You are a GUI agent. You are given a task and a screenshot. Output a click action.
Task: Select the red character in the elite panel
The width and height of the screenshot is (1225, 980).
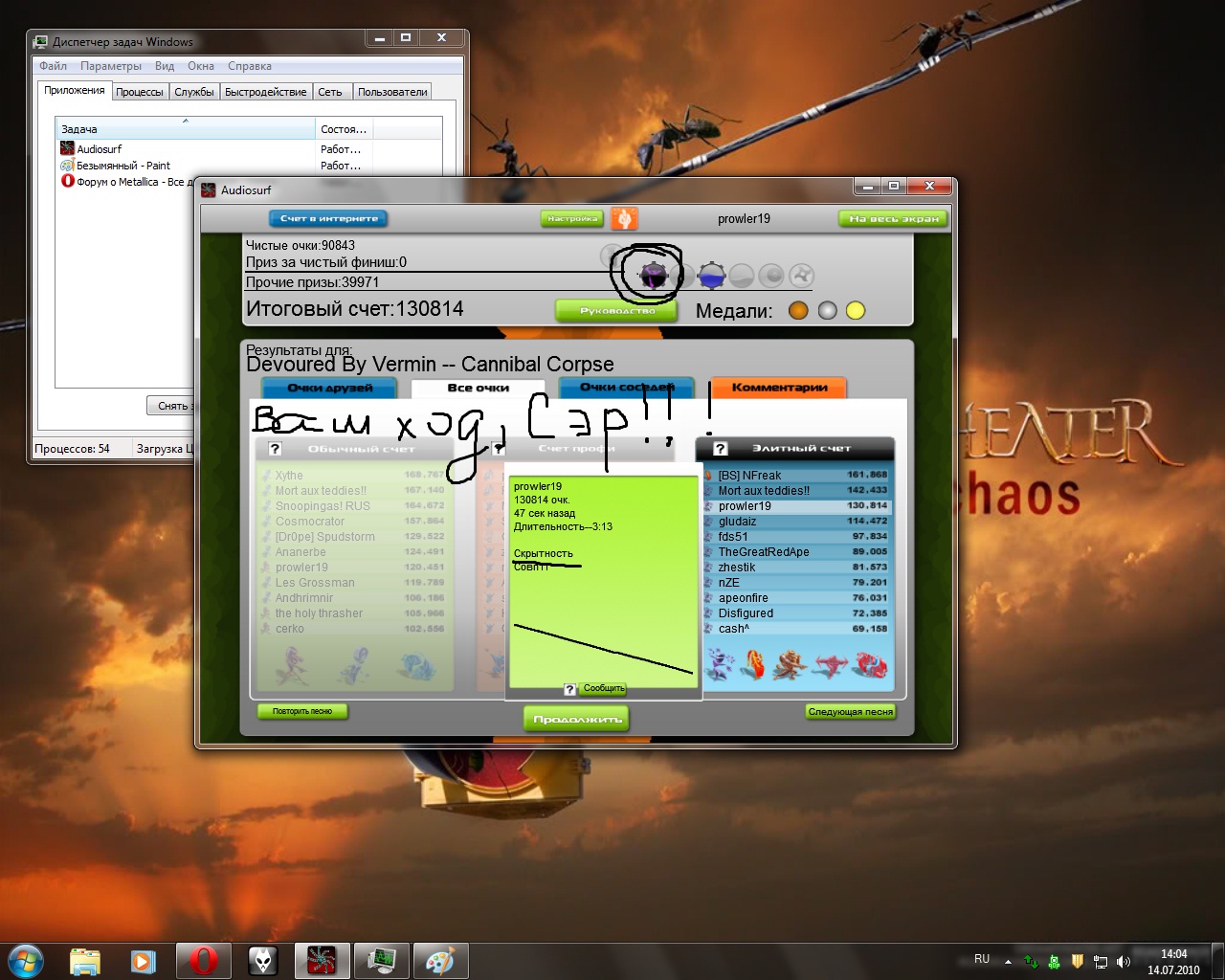click(x=871, y=663)
